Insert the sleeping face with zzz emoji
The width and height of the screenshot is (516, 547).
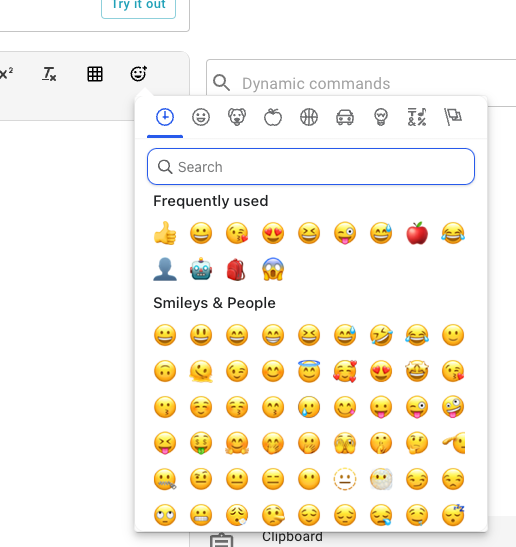coord(453,515)
